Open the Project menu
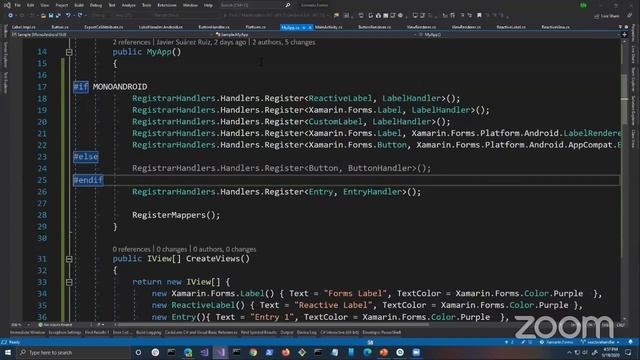 coord(62,5)
